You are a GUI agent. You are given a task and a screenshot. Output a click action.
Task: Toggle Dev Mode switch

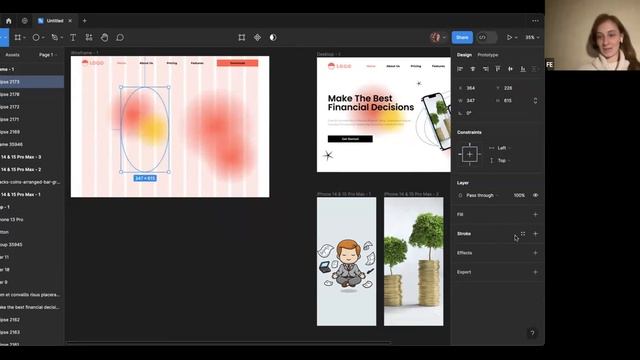click(x=487, y=38)
